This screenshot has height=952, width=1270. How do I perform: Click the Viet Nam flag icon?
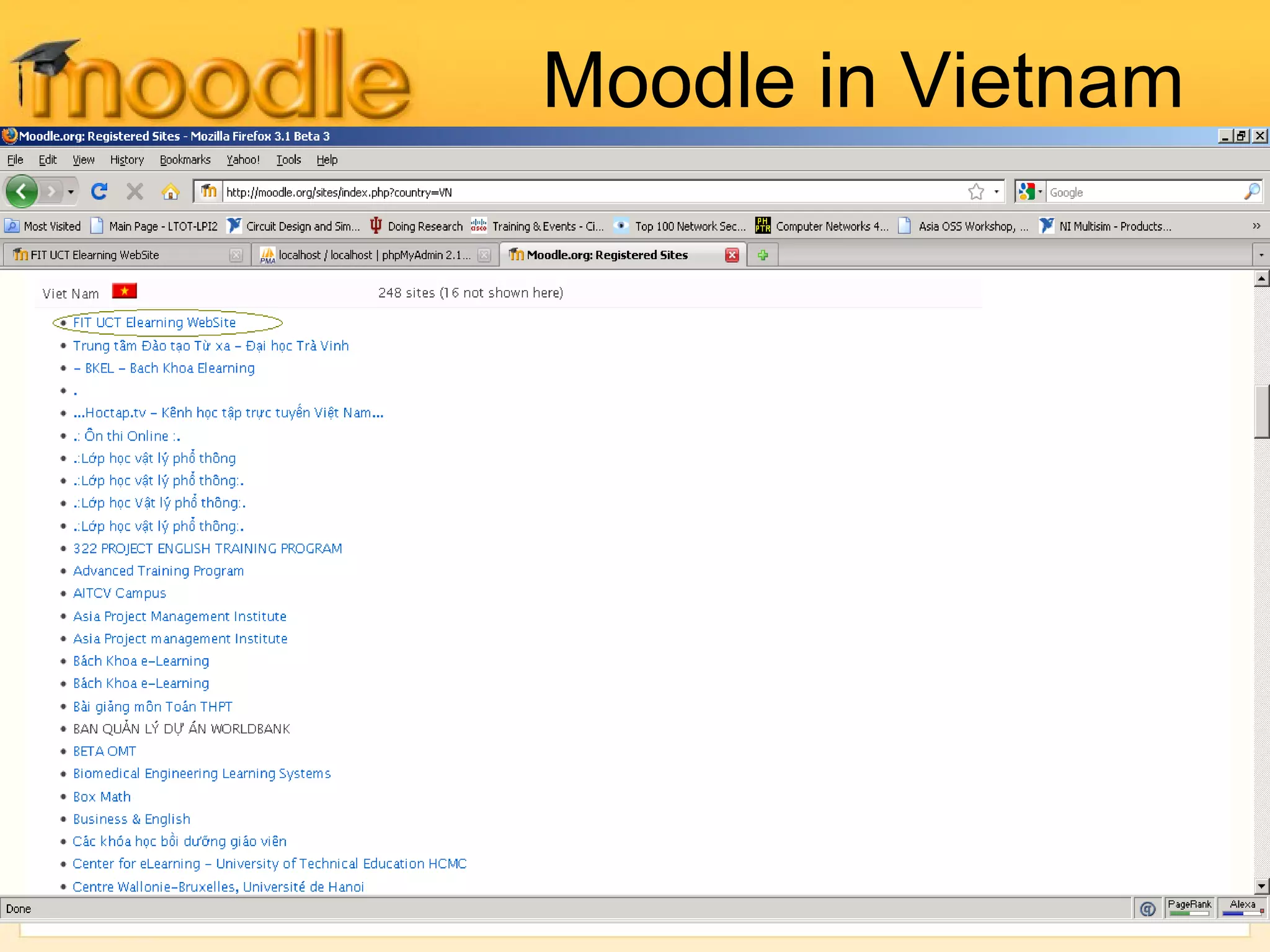pos(124,291)
